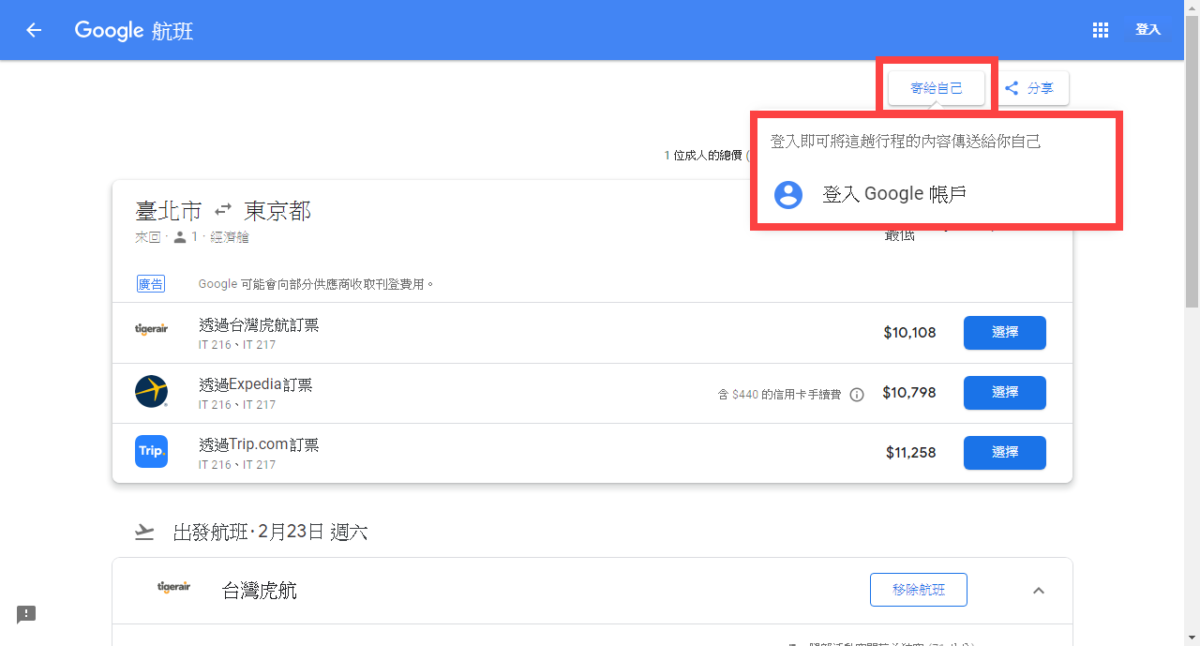Click the 台灣虎航 airline name

click(x=259, y=591)
